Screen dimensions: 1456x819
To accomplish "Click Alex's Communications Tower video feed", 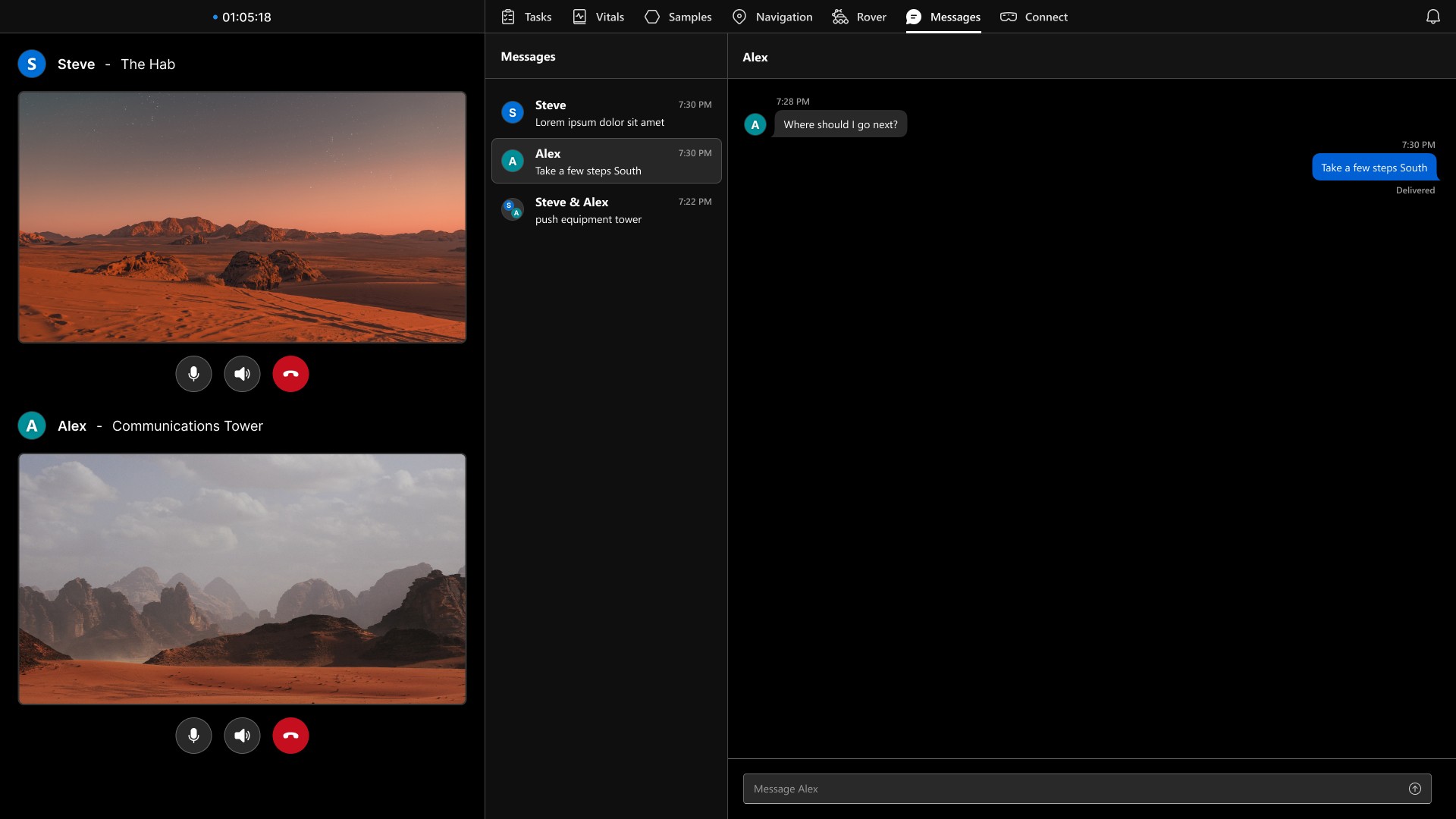I will (x=242, y=579).
